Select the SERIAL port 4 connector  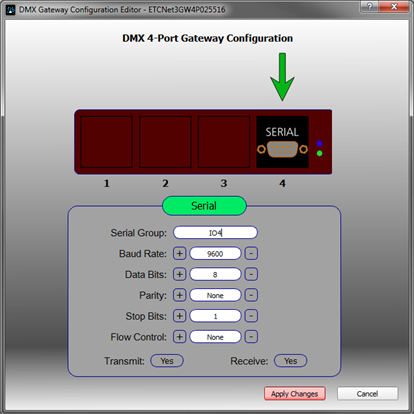point(282,142)
